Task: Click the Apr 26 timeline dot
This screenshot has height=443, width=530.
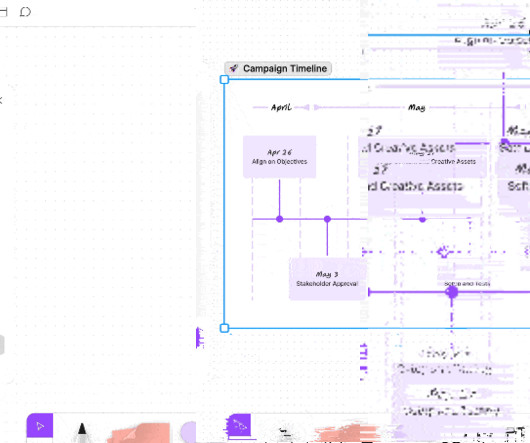Action: pyautogui.click(x=280, y=219)
